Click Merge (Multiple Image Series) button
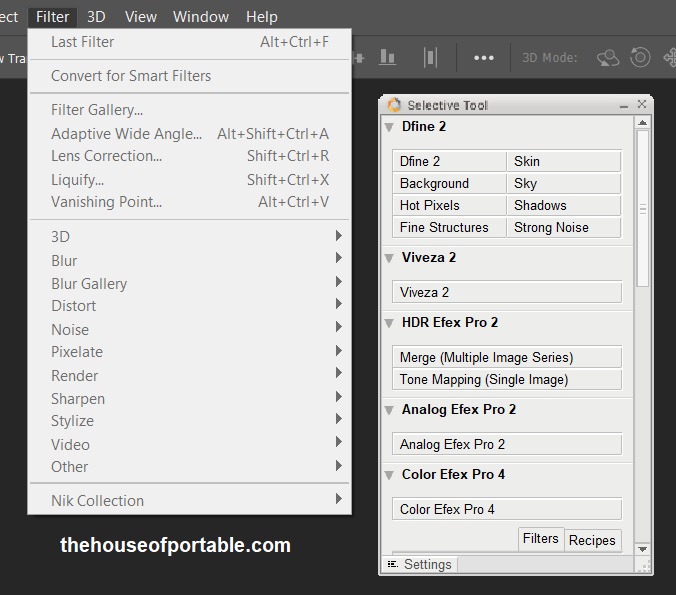 pyautogui.click(x=507, y=357)
